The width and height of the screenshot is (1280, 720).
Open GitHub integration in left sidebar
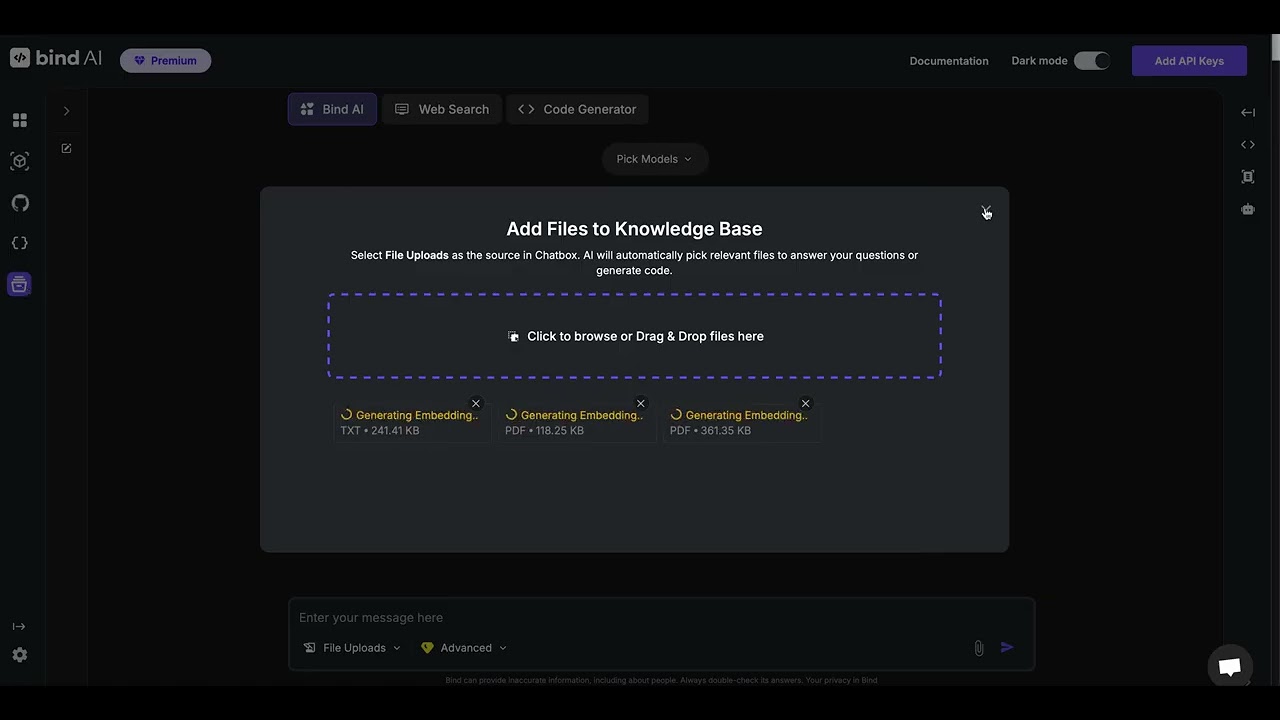20,203
